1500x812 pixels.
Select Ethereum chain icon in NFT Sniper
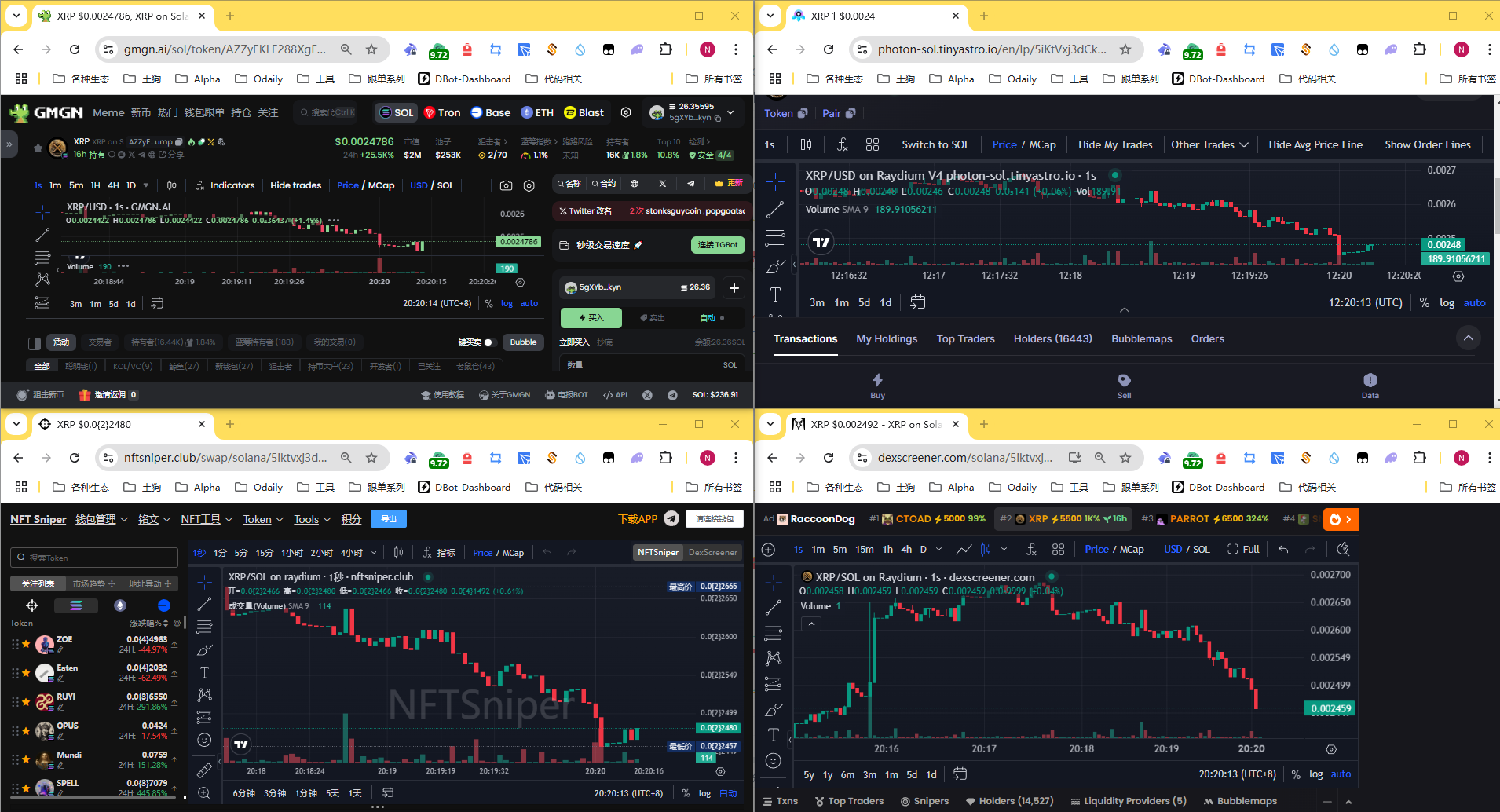pos(120,605)
